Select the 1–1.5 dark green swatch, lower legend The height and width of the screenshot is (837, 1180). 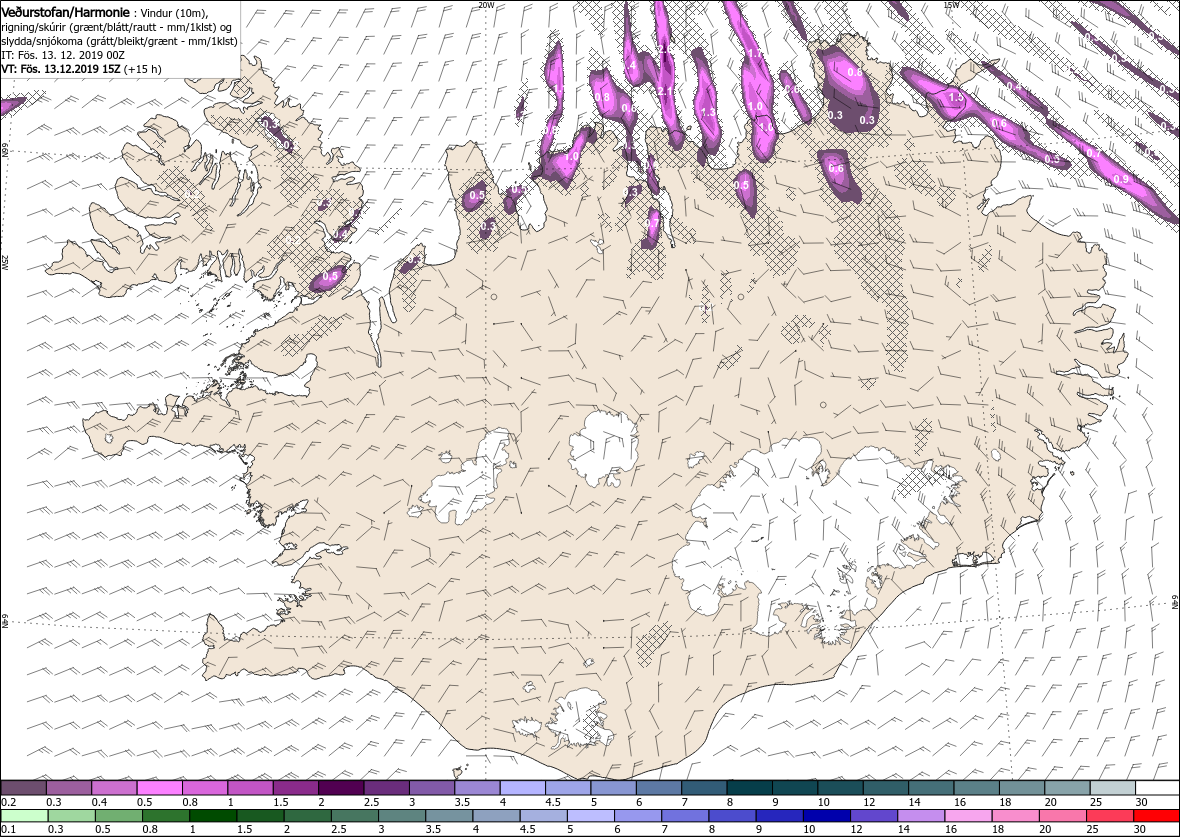pos(212,817)
